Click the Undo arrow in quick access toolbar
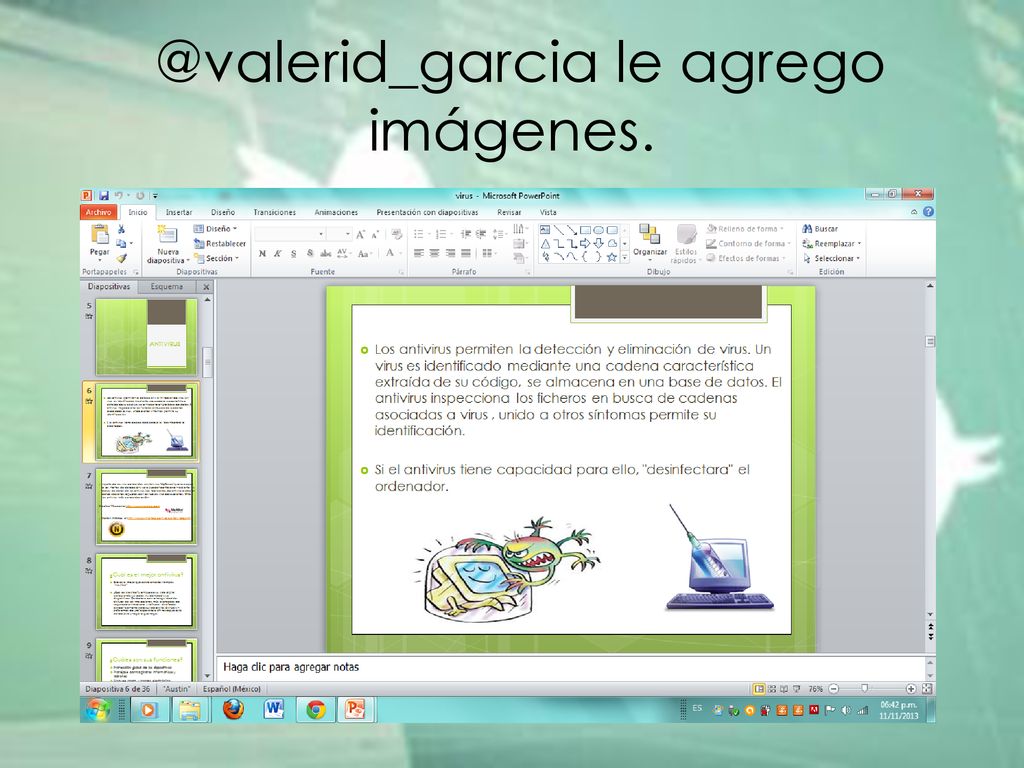1024x768 pixels. [119, 195]
